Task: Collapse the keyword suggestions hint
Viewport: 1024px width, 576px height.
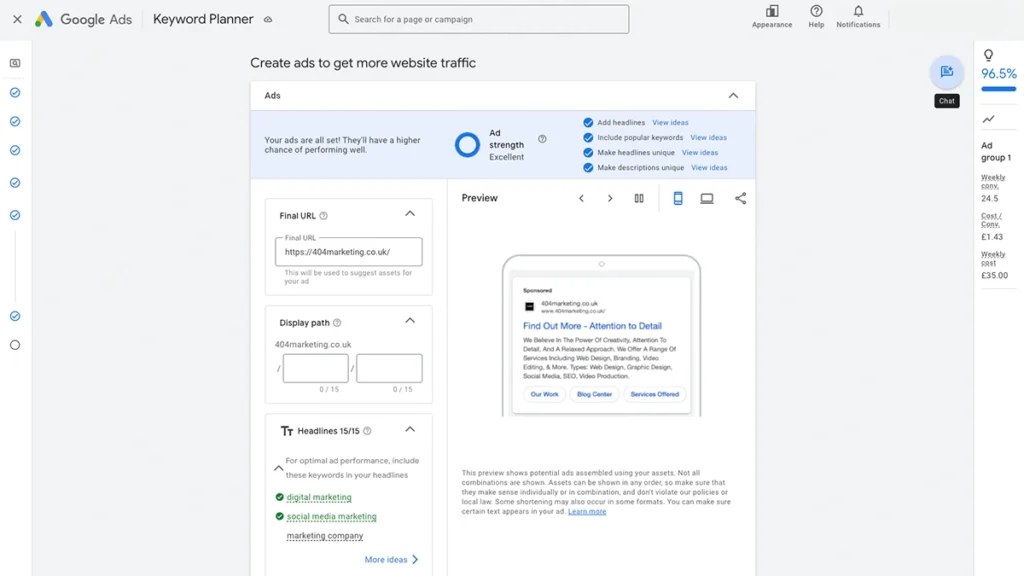Action: pyautogui.click(x=279, y=468)
